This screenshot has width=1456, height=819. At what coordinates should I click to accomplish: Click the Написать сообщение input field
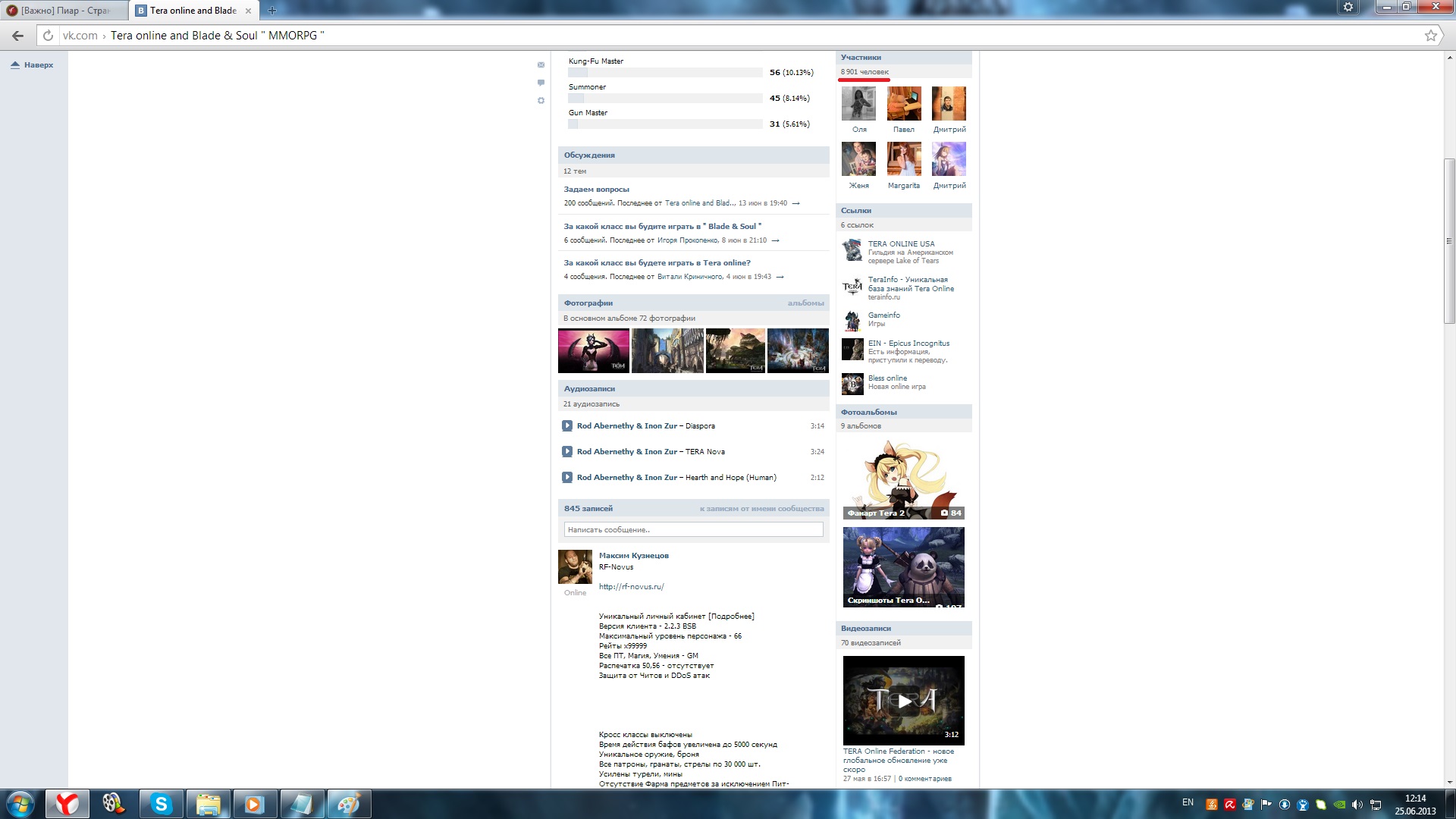pyautogui.click(x=693, y=530)
